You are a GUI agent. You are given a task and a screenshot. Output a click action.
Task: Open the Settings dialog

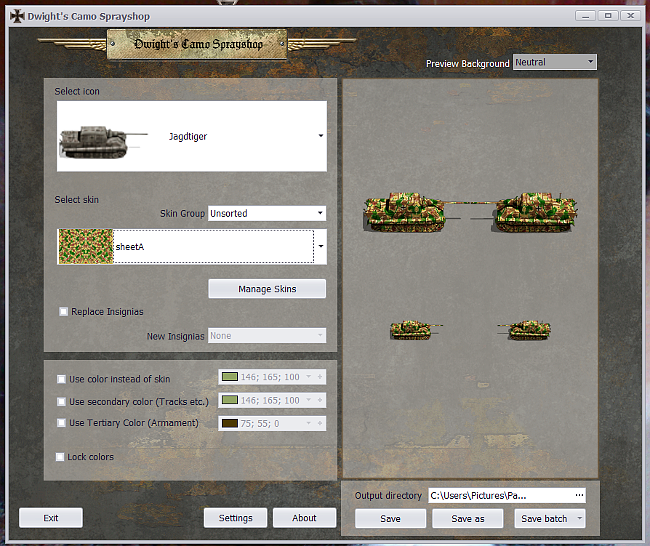tap(236, 518)
